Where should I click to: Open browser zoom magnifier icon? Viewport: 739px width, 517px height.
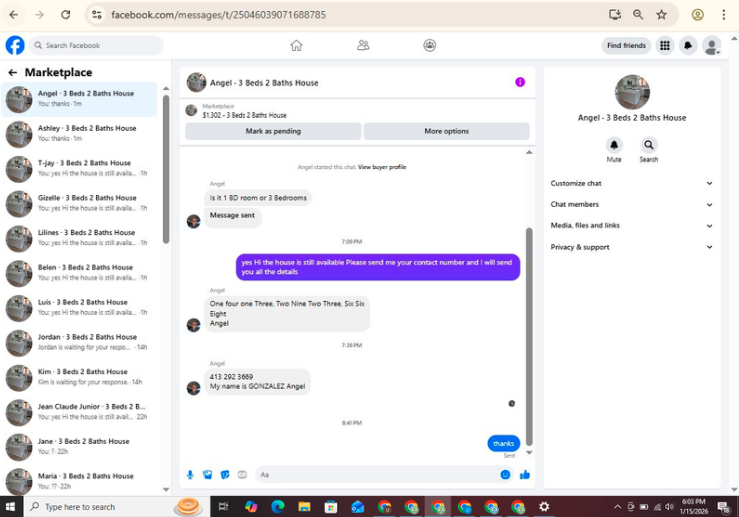[638, 15]
